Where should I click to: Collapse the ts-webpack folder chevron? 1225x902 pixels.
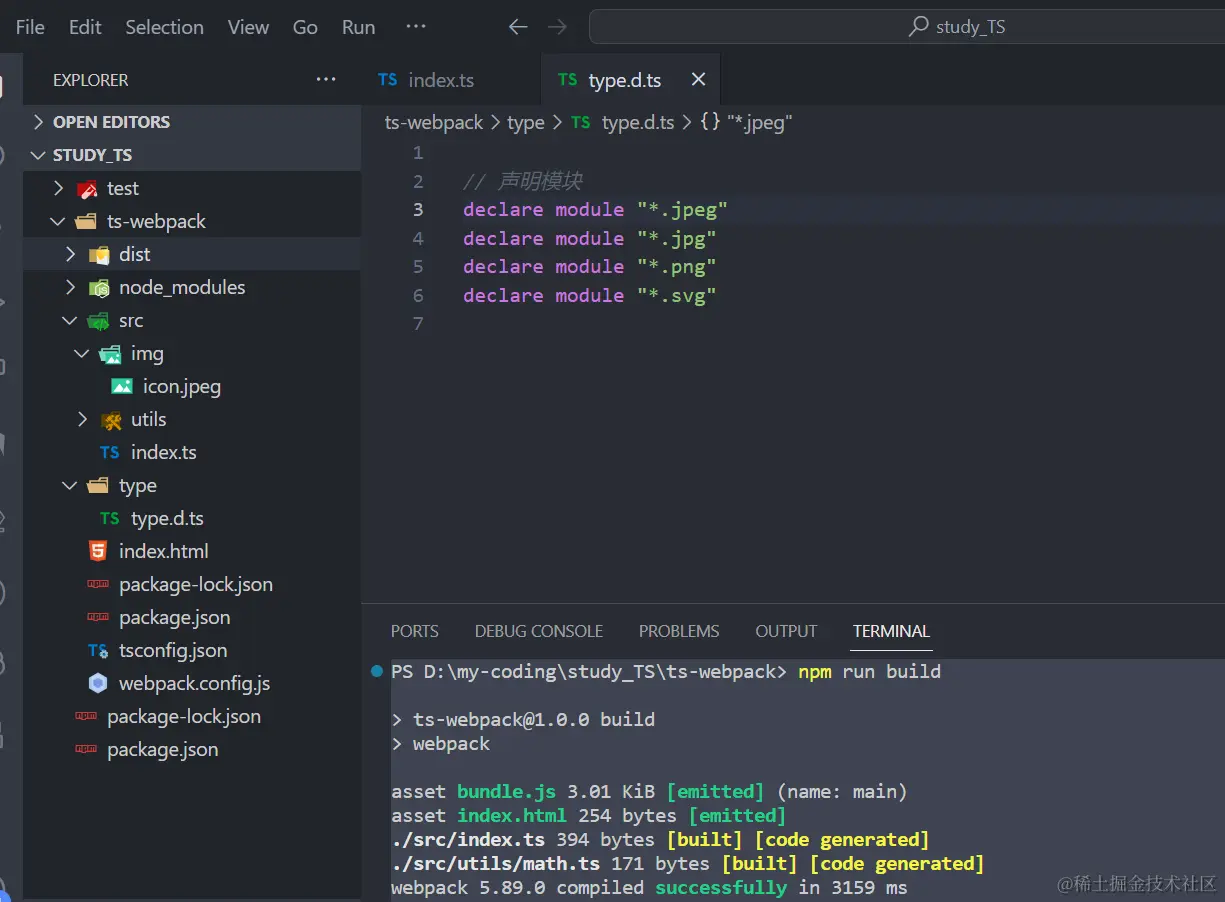(x=58, y=221)
